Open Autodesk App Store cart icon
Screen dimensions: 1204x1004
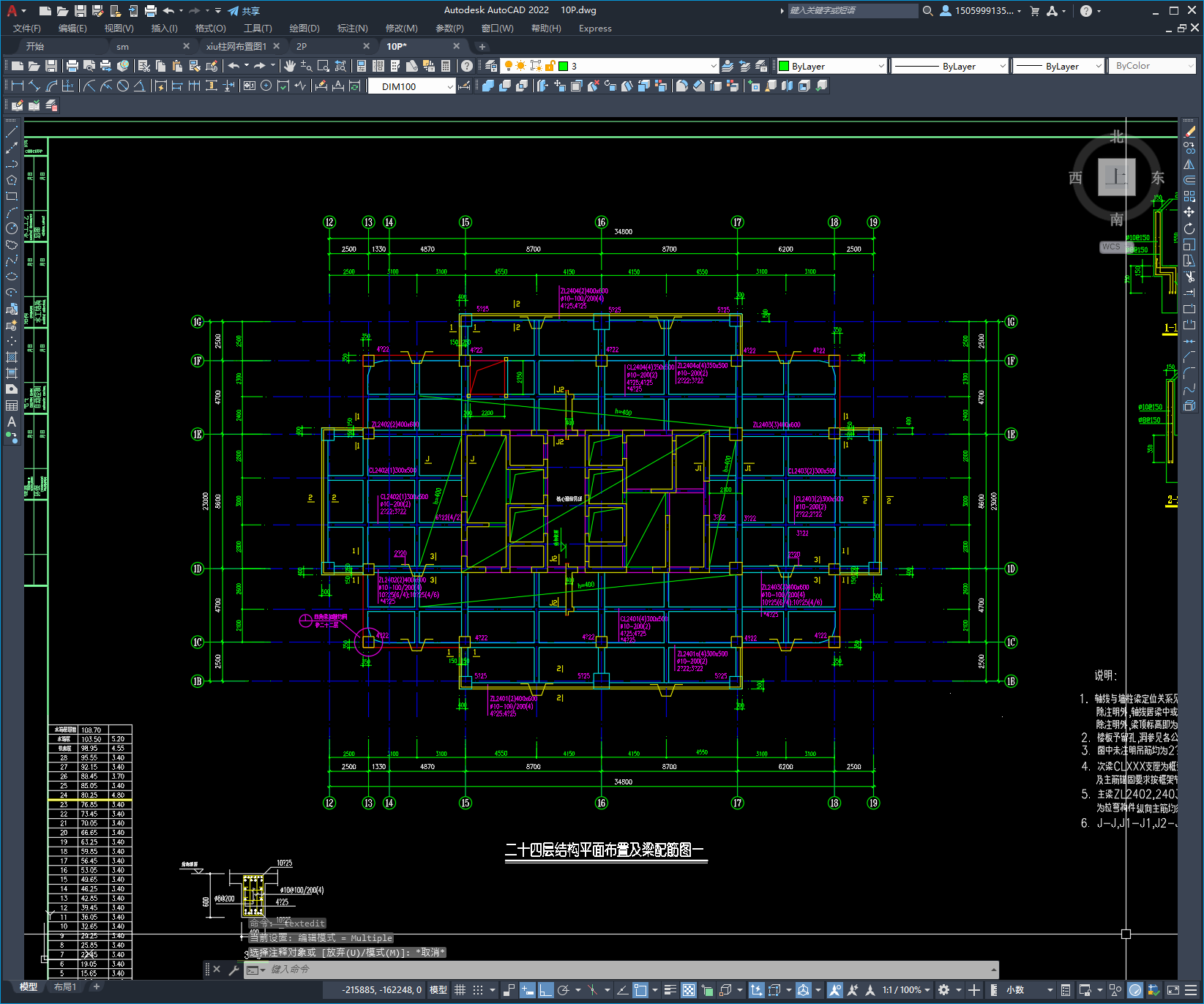pos(1035,10)
